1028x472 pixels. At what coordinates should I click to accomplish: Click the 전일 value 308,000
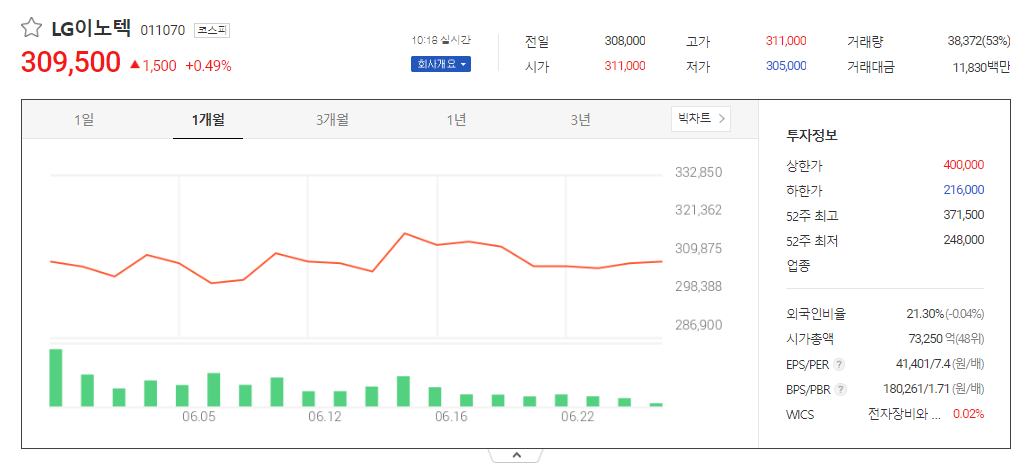pyautogui.click(x=625, y=41)
